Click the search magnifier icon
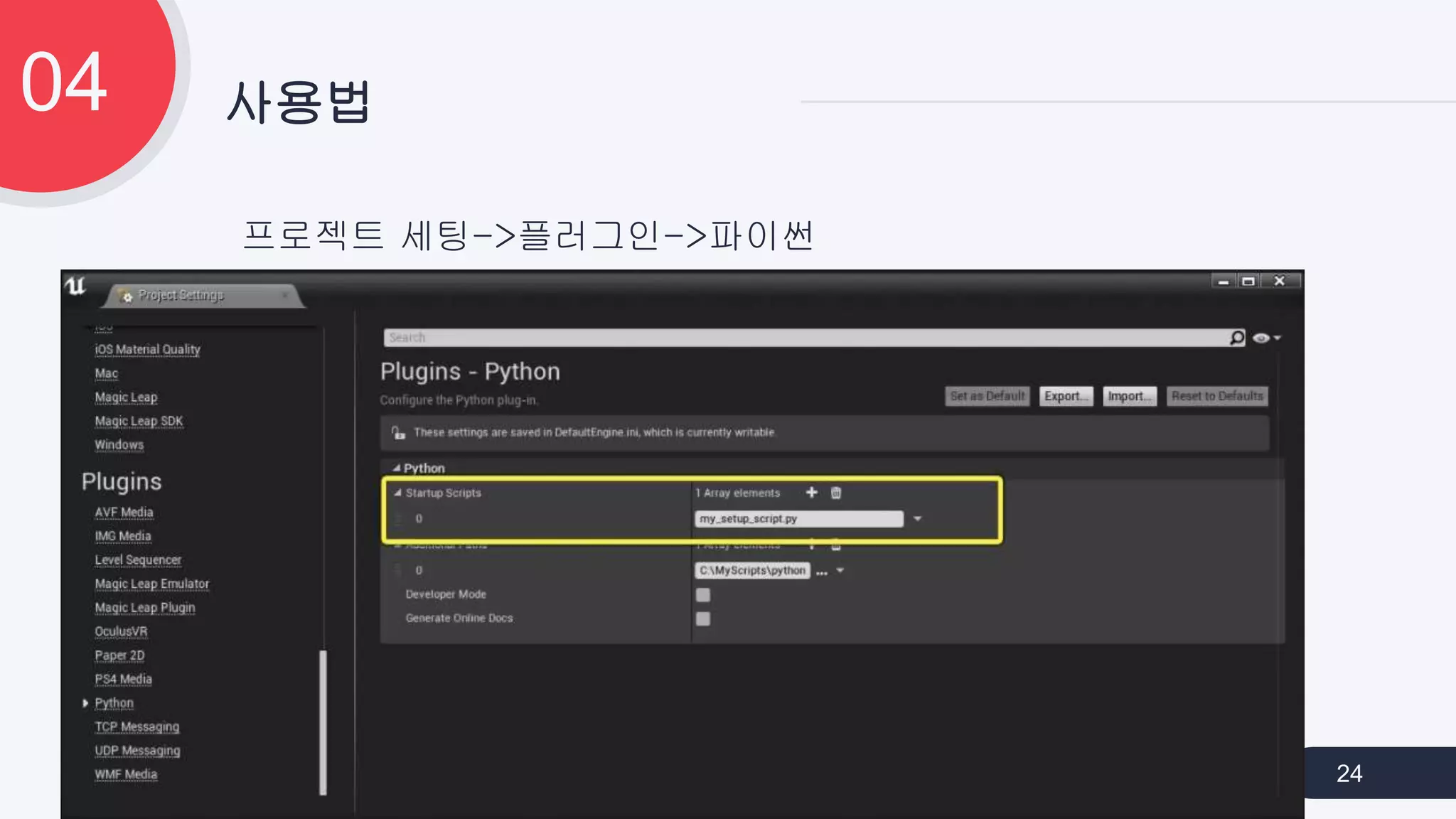 click(1237, 338)
